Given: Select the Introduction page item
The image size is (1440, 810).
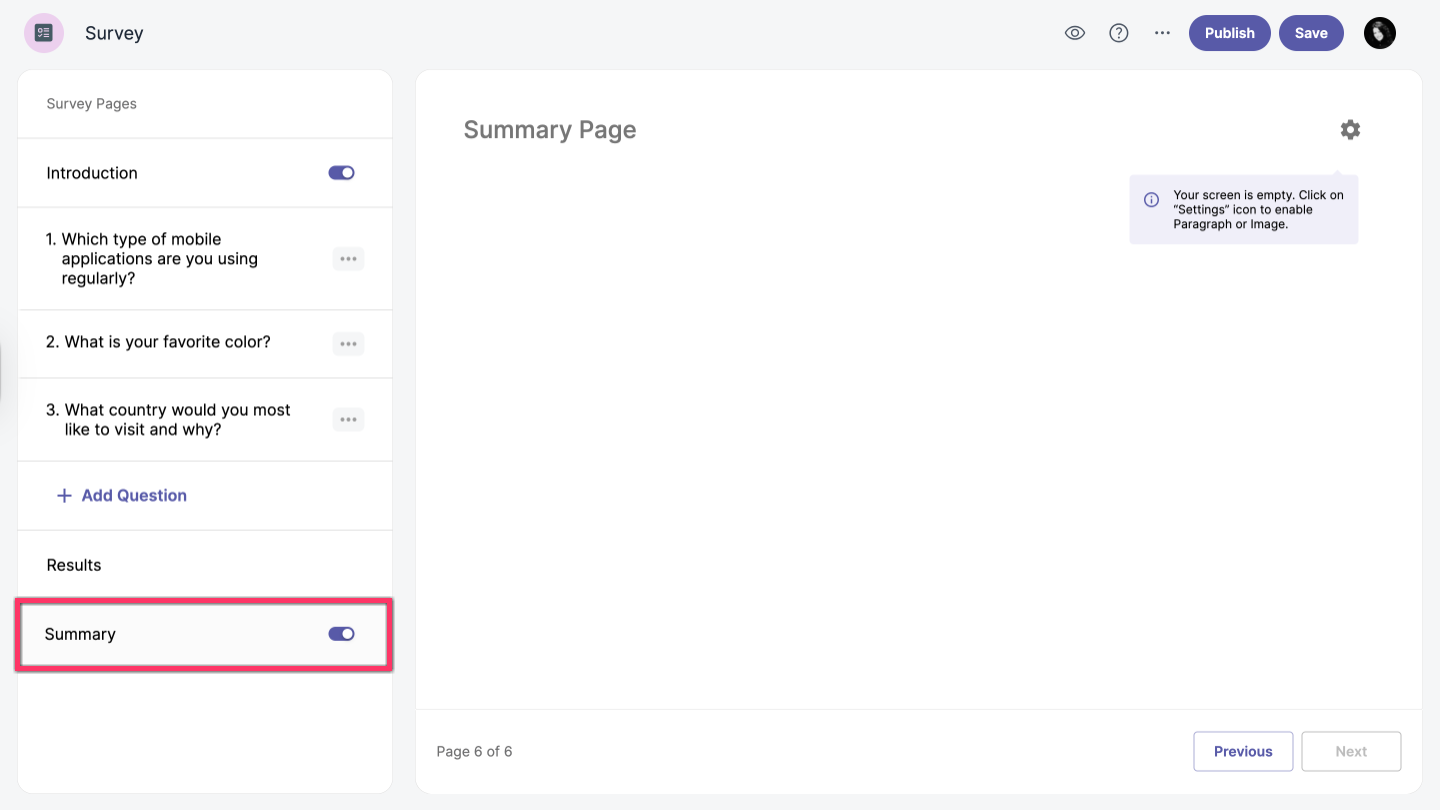Looking at the screenshot, I should 92,173.
